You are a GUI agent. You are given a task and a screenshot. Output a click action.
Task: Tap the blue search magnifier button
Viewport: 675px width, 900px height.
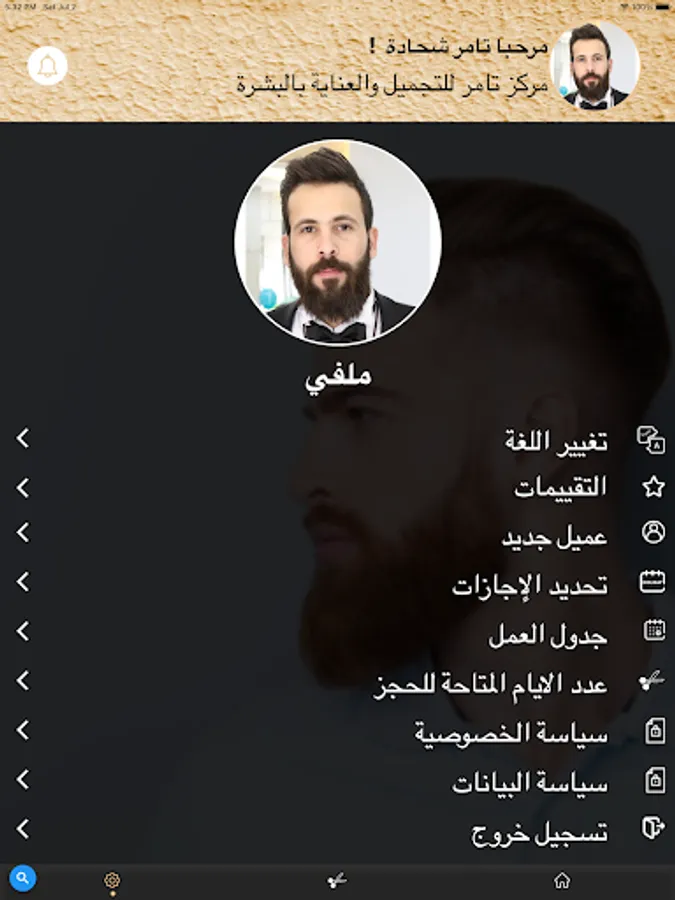pos(23,878)
